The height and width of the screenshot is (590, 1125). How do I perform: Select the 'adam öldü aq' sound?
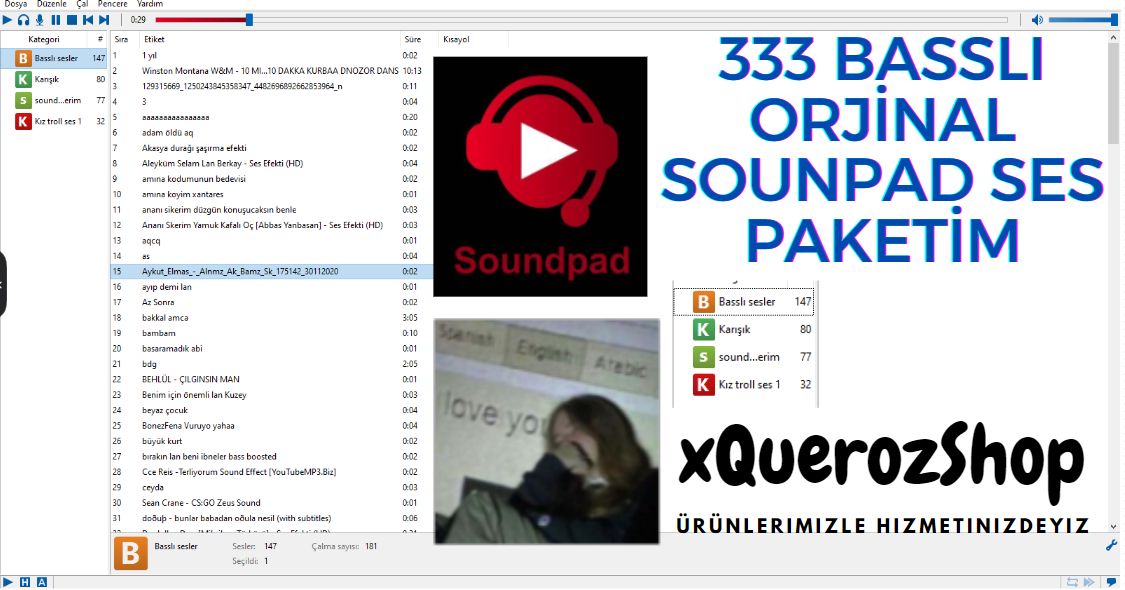272,133
